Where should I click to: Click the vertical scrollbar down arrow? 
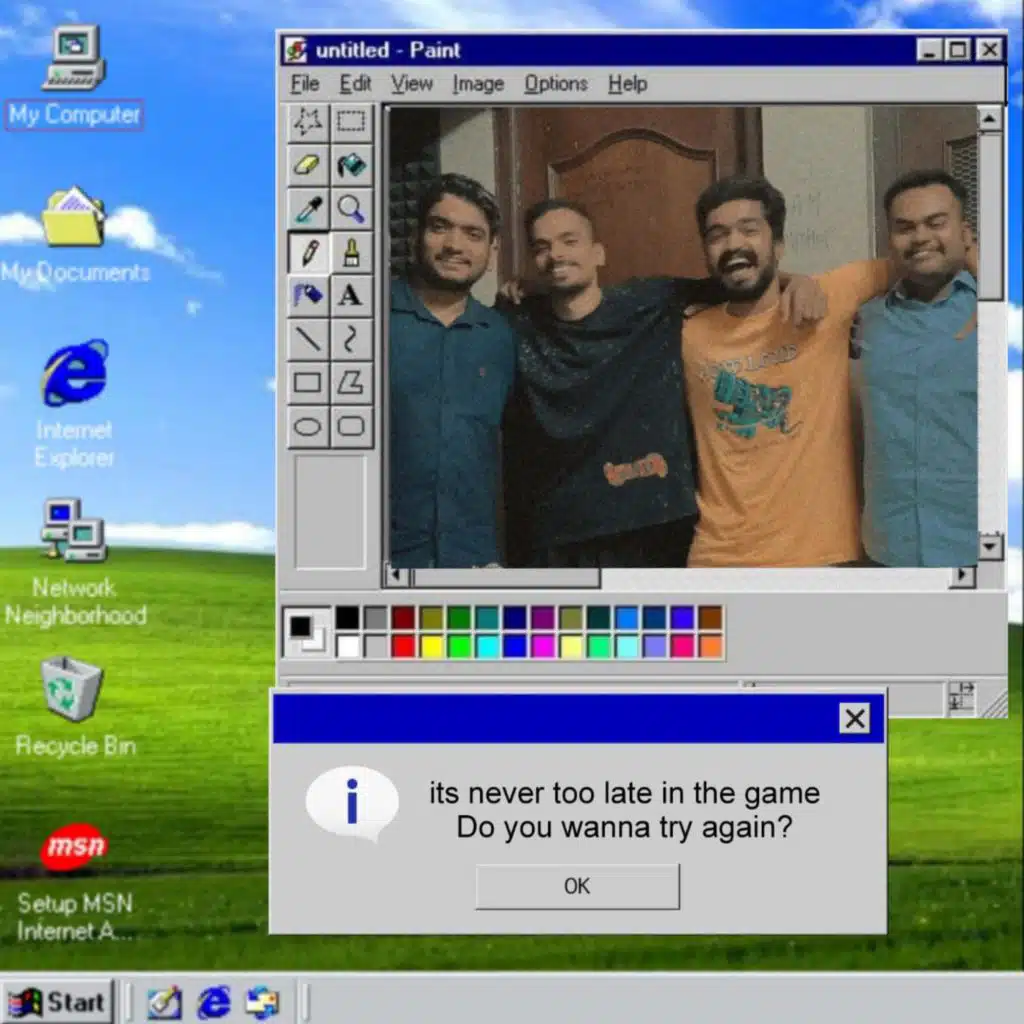point(990,546)
